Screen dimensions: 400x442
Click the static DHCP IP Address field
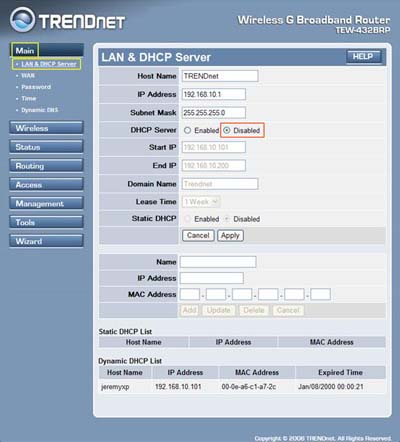click(212, 278)
